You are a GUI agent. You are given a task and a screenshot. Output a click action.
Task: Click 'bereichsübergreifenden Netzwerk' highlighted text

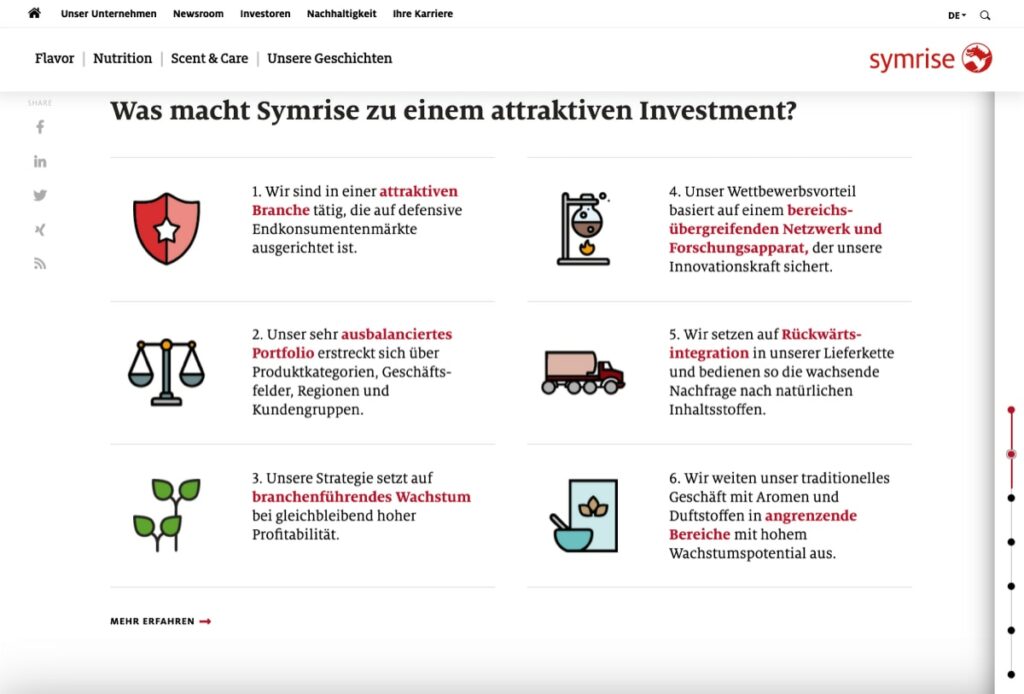pyautogui.click(x=775, y=219)
